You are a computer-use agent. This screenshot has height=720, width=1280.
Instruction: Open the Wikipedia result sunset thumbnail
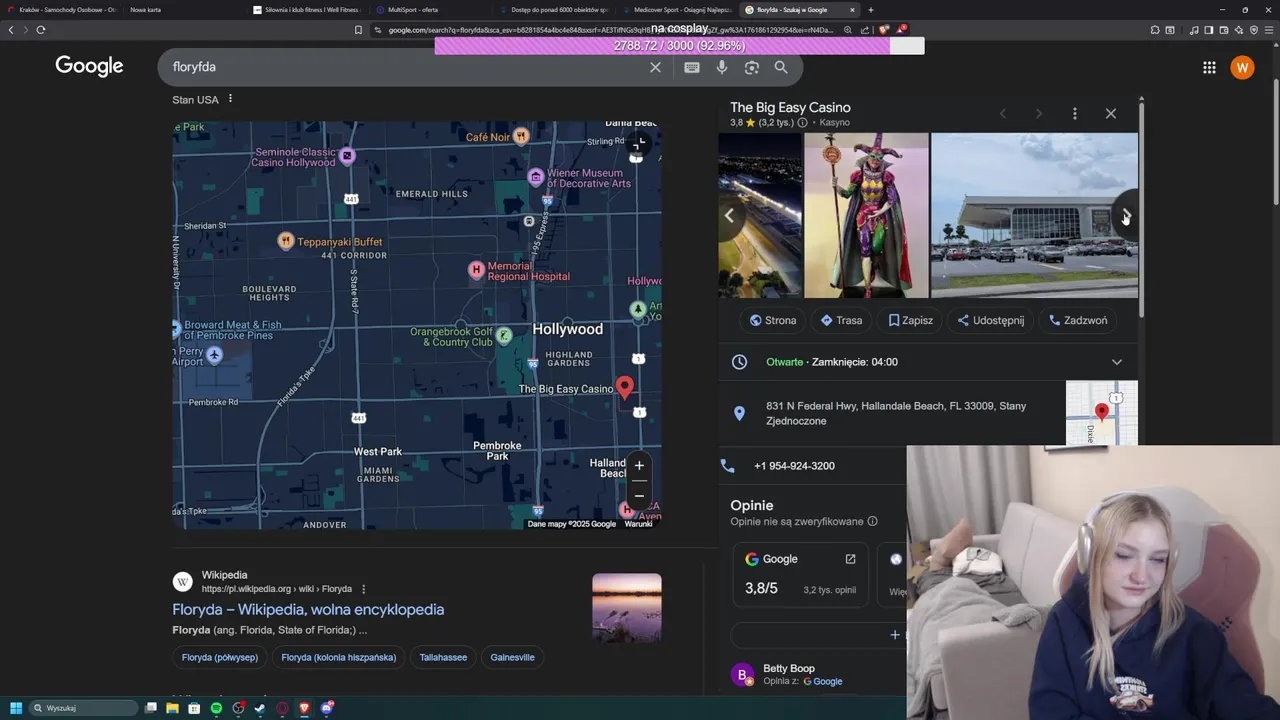pyautogui.click(x=626, y=607)
